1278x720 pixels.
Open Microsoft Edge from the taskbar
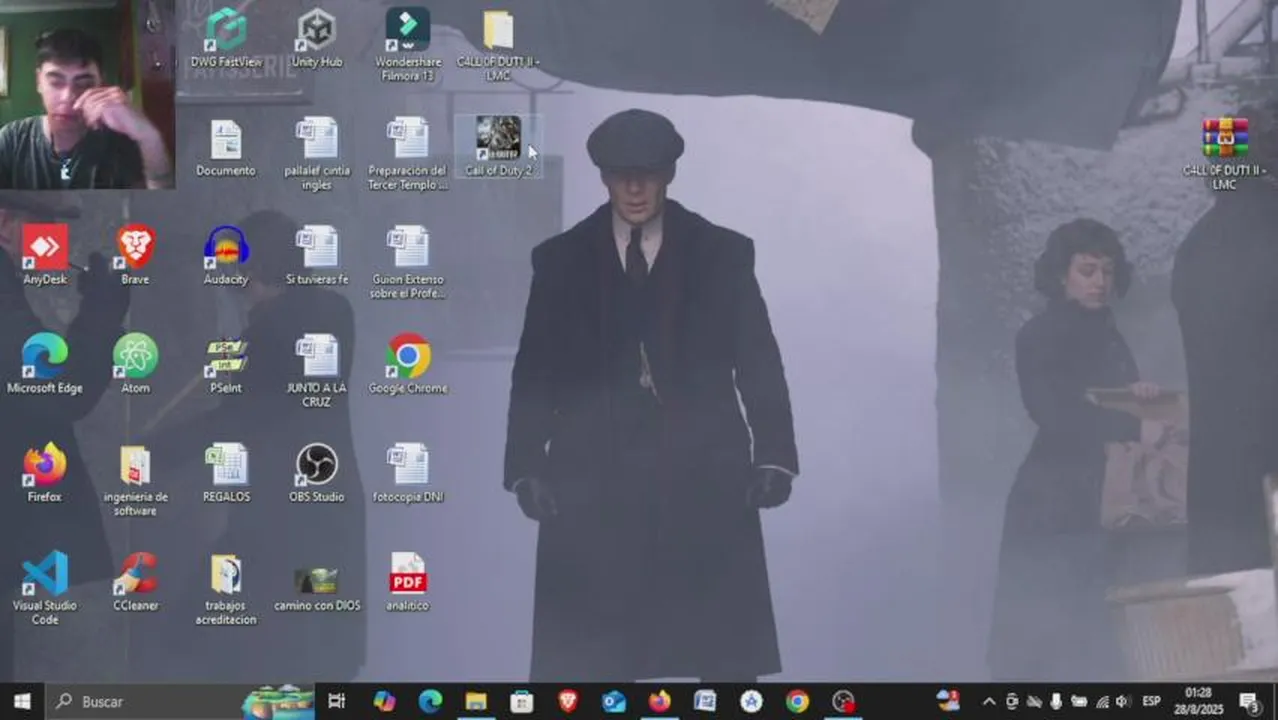click(430, 701)
